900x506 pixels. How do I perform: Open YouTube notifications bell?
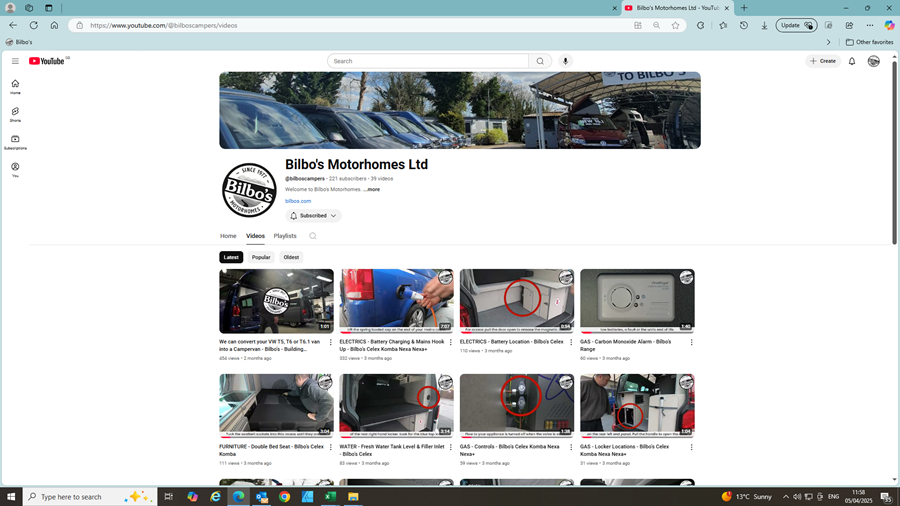pos(852,61)
